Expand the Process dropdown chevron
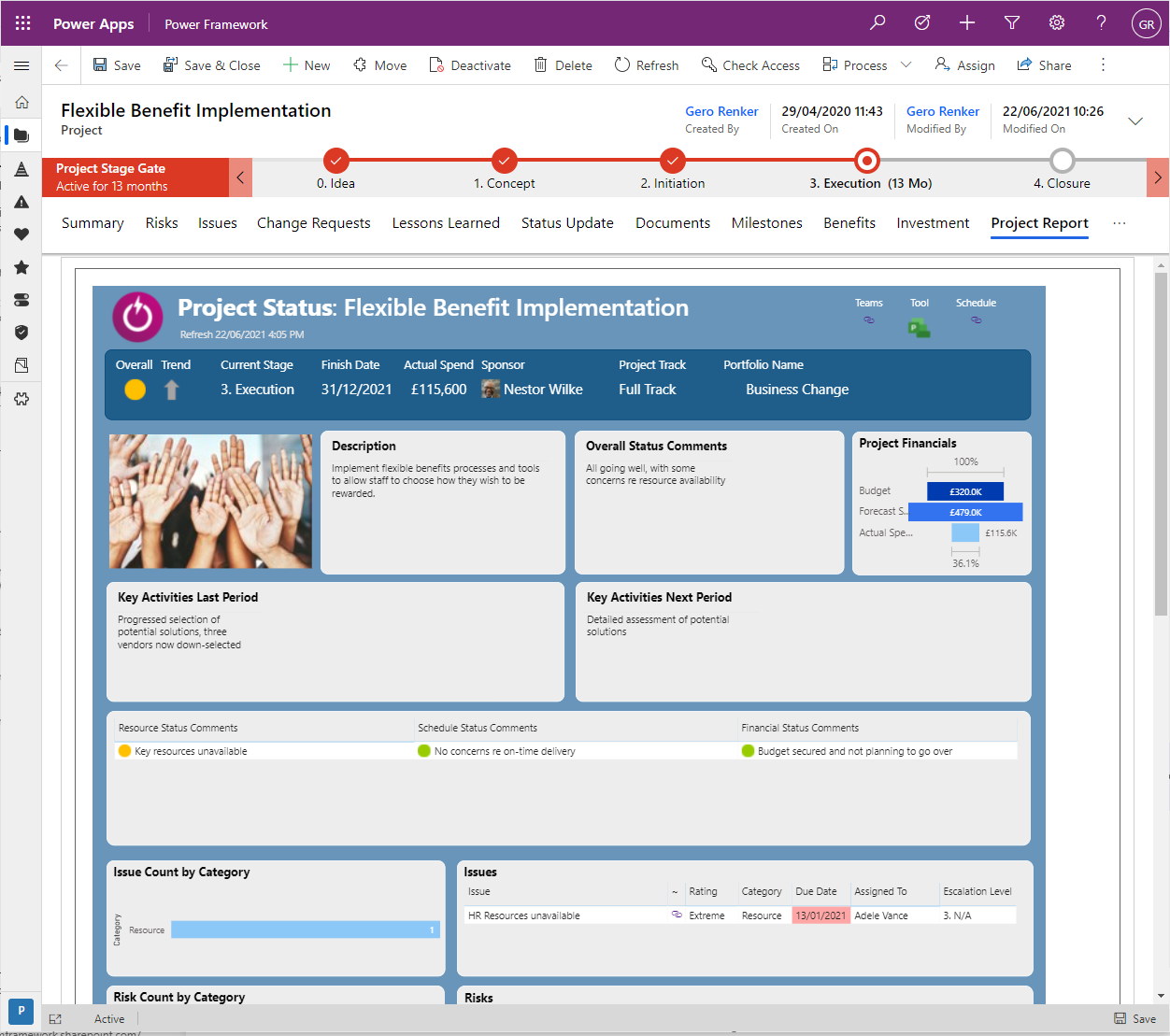 906,65
